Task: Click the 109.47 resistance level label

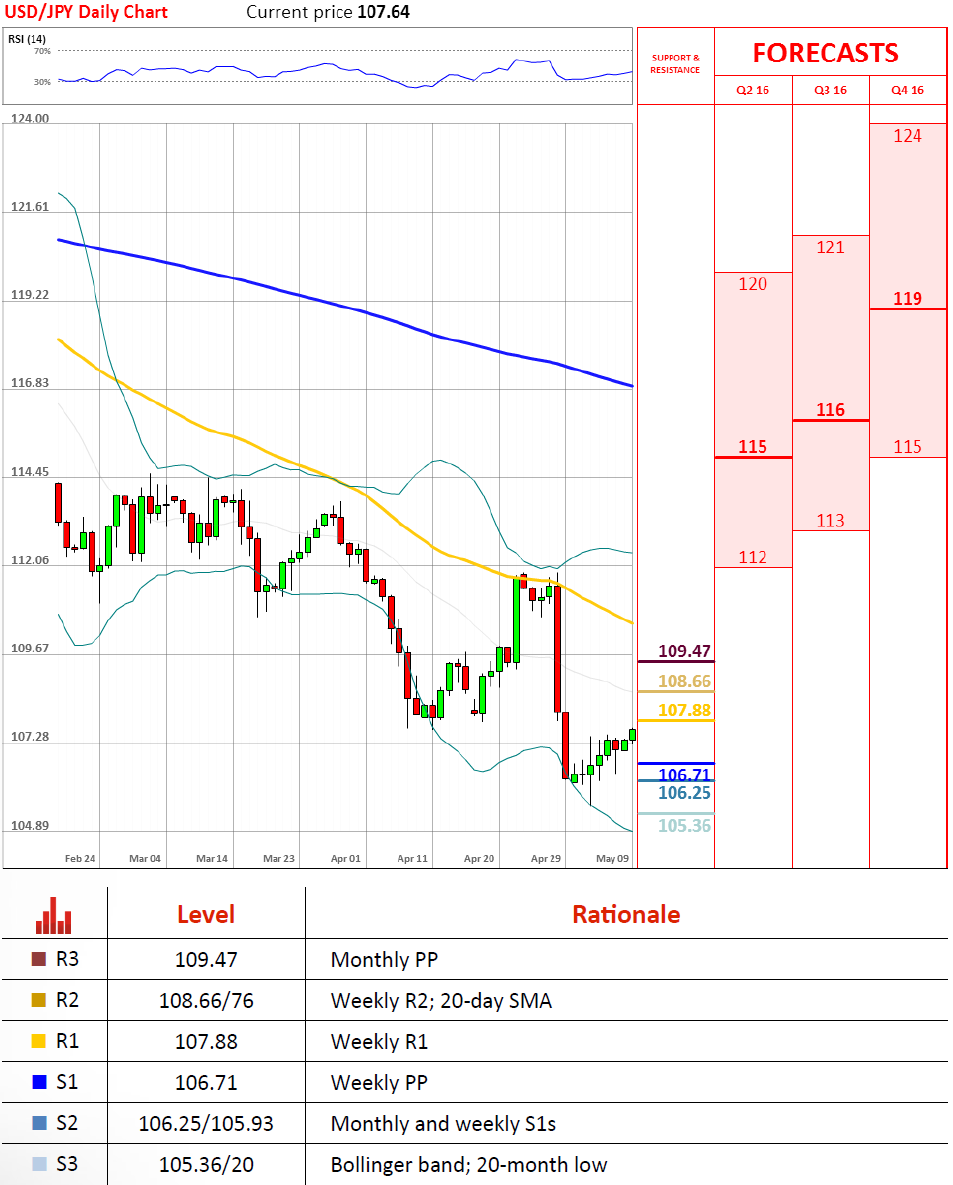Action: coord(685,651)
